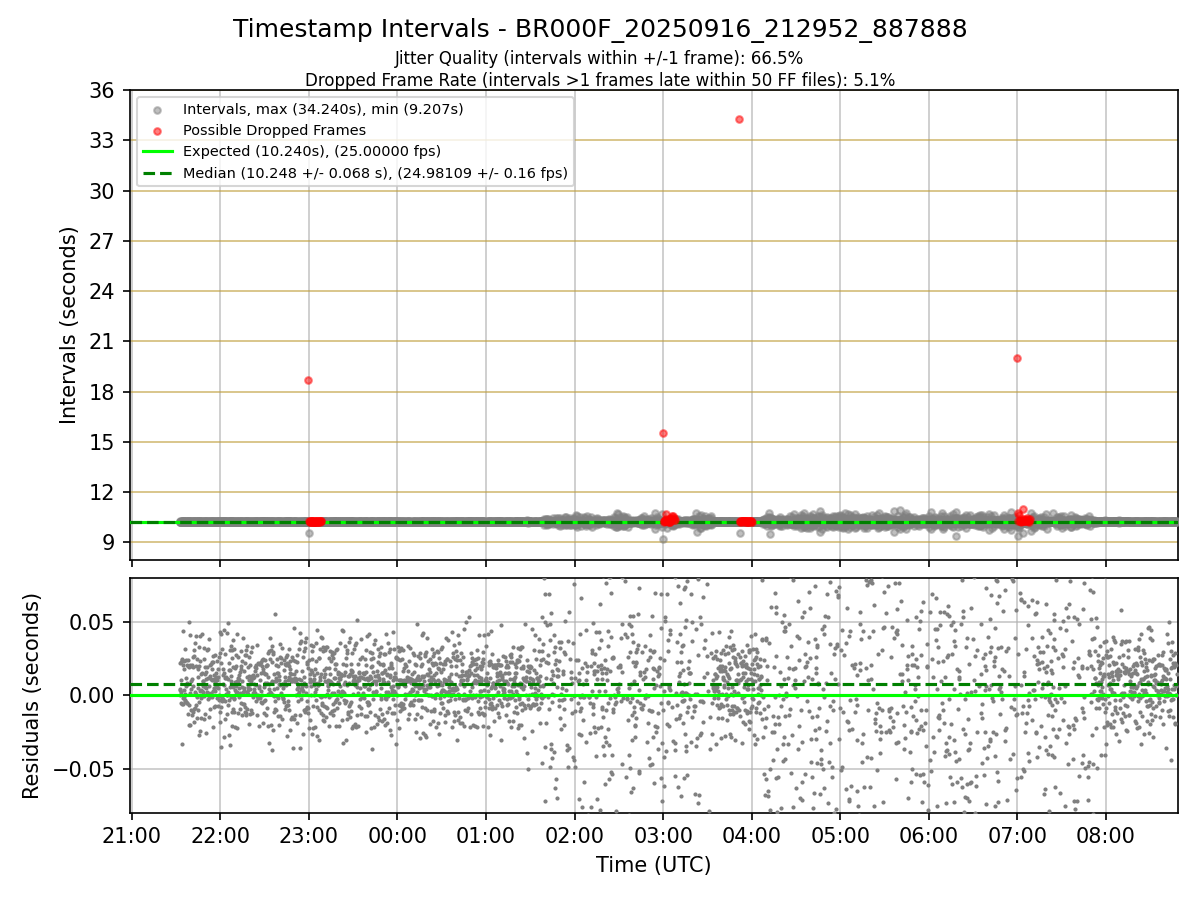Click the '04:00' x-axis tick label
This screenshot has width=1200, height=900.
click(x=751, y=834)
